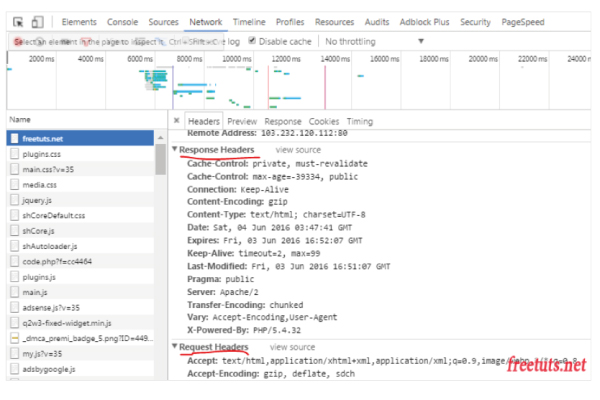Viewport: 600px width, 400px height.
Task: Toggle the device mode icon
Action: coord(37,21)
